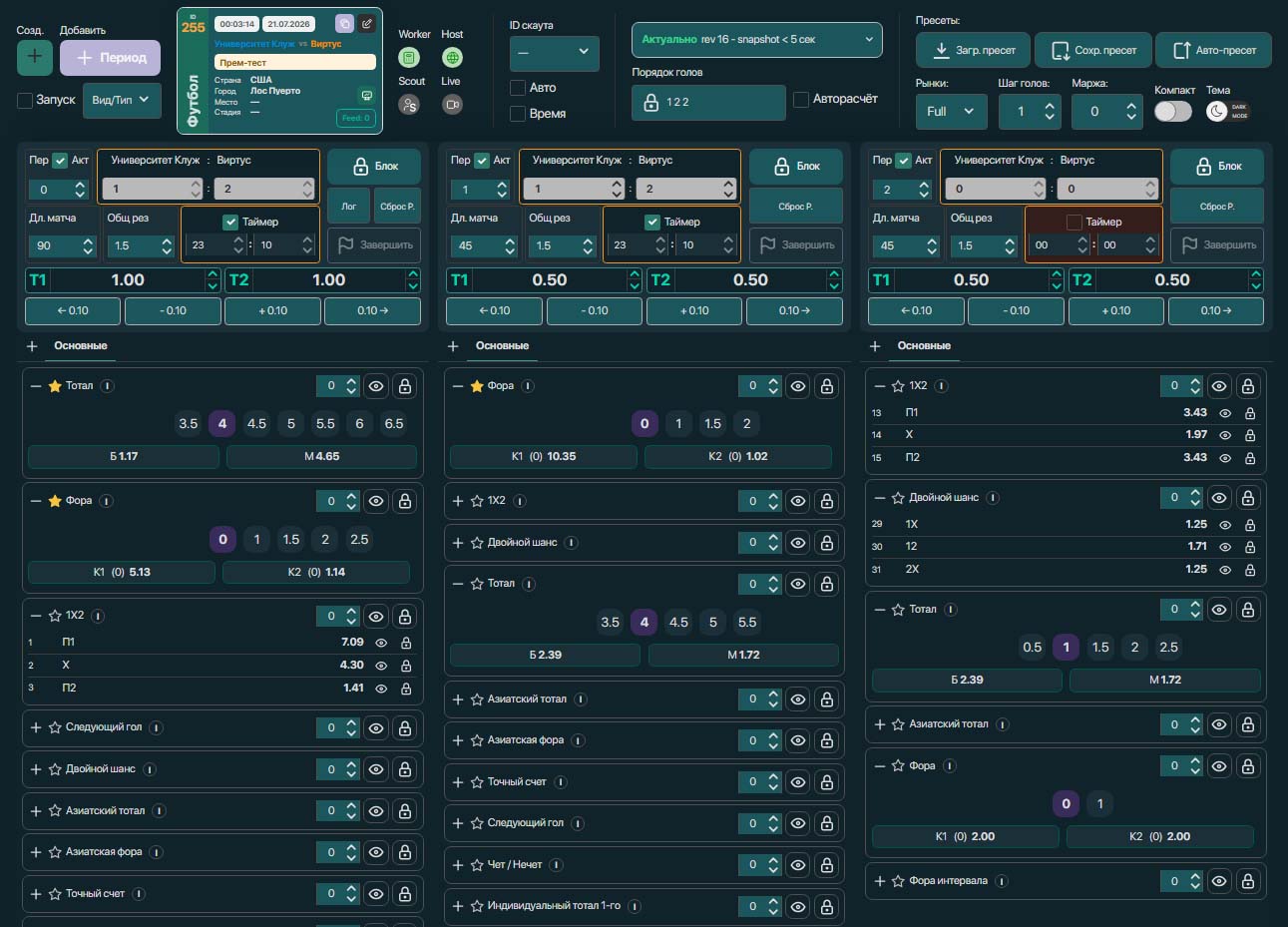Click the Б 1.17 odds button

(124, 457)
